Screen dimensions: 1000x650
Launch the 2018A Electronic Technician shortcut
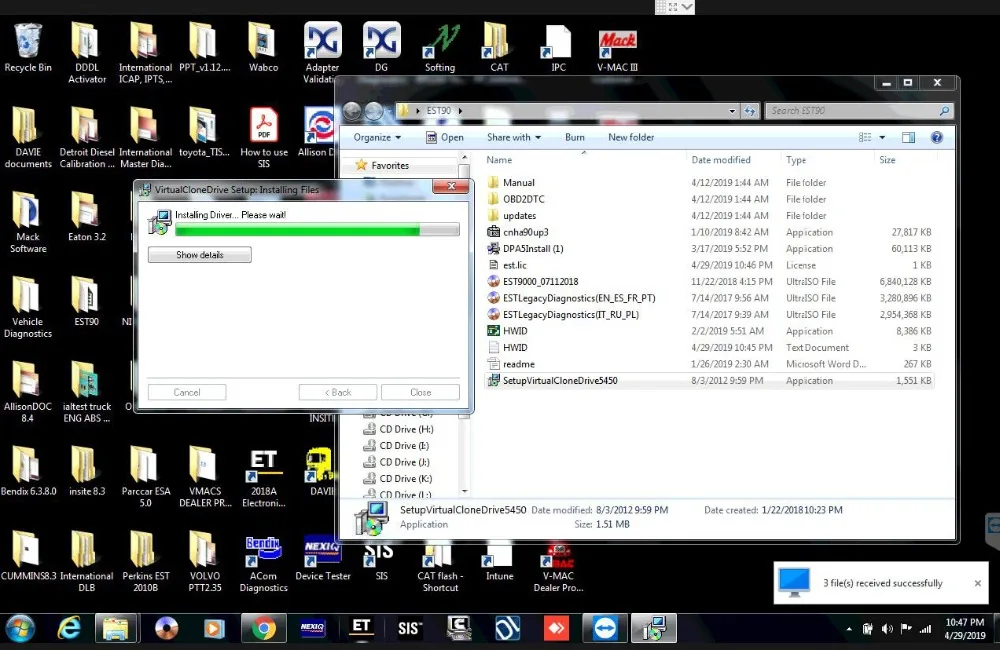tap(263, 477)
